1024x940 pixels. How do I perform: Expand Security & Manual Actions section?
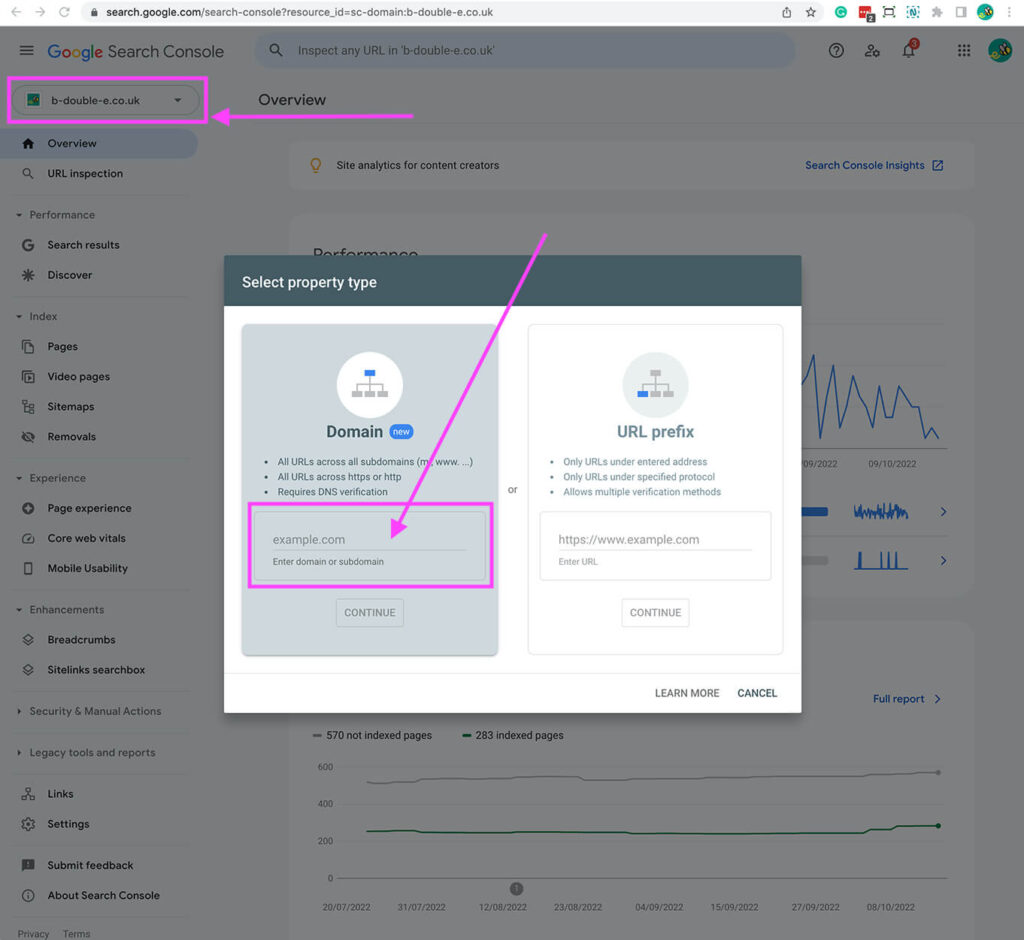(19, 712)
